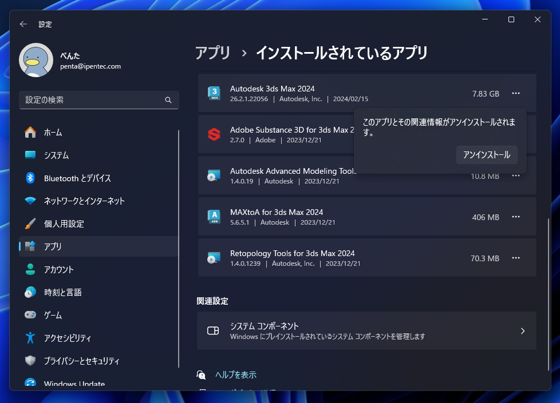Click the paintbrush personalization icon

(x=30, y=224)
